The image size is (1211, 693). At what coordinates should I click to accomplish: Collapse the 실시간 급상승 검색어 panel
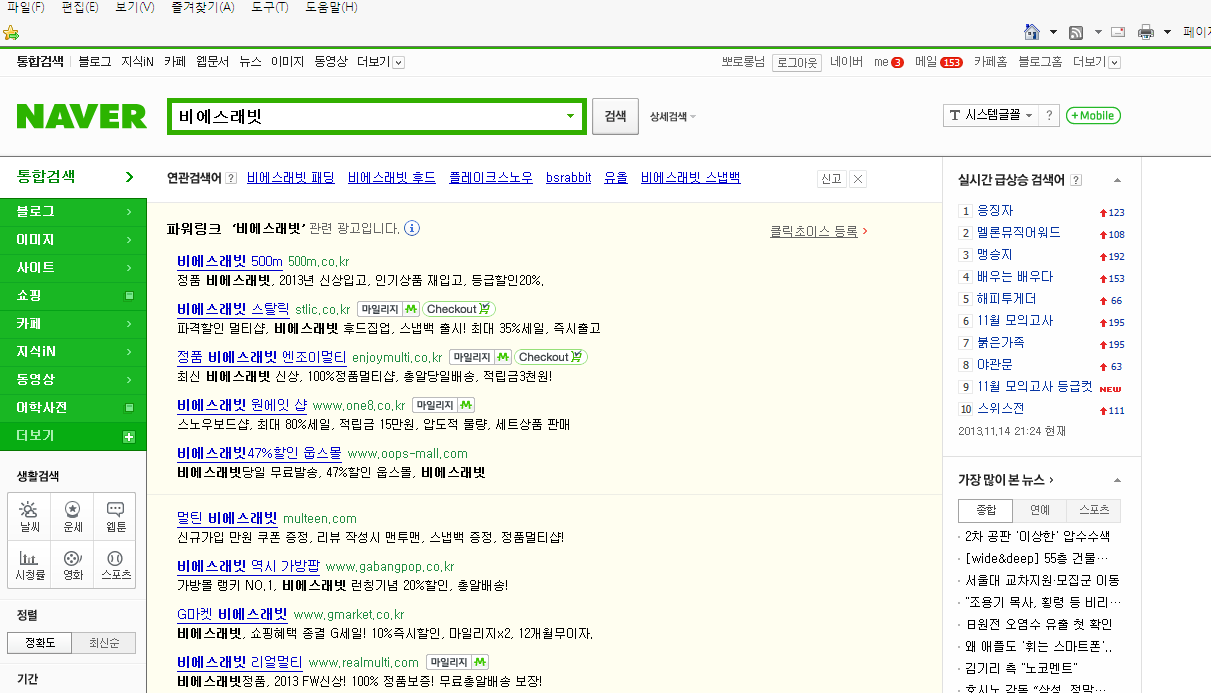click(x=1117, y=181)
